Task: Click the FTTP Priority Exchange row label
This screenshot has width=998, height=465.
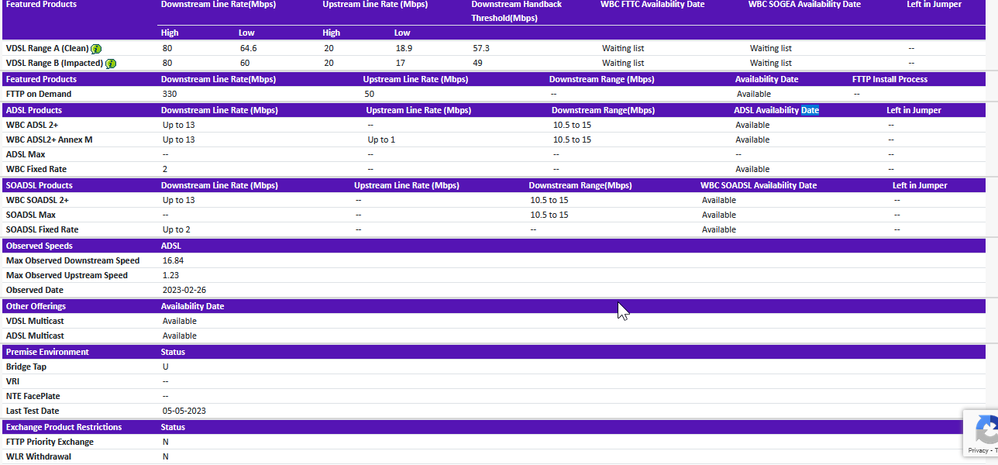Action: [x=50, y=442]
